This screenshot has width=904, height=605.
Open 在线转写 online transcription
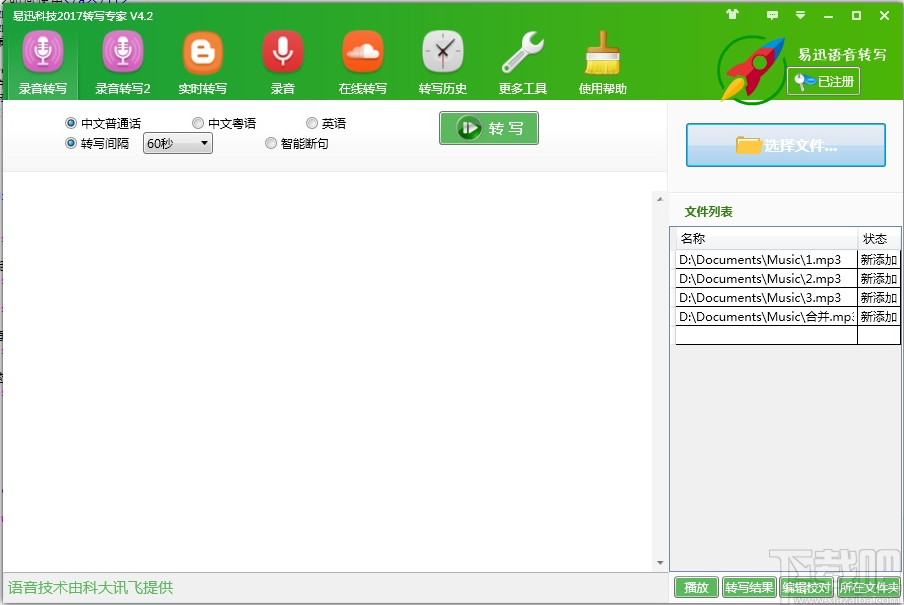363,63
